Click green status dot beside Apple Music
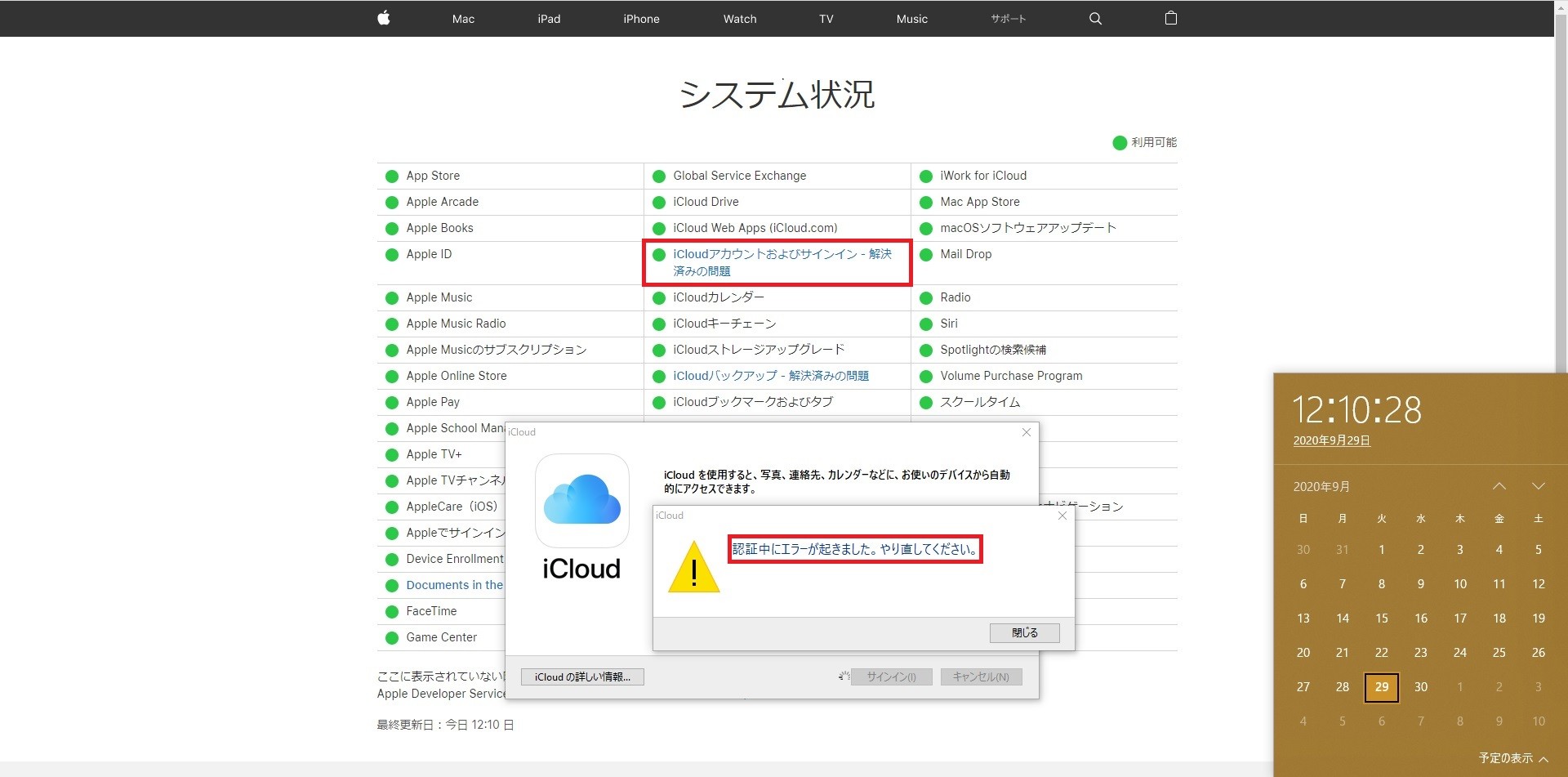This screenshot has width=1568, height=777. [x=392, y=298]
